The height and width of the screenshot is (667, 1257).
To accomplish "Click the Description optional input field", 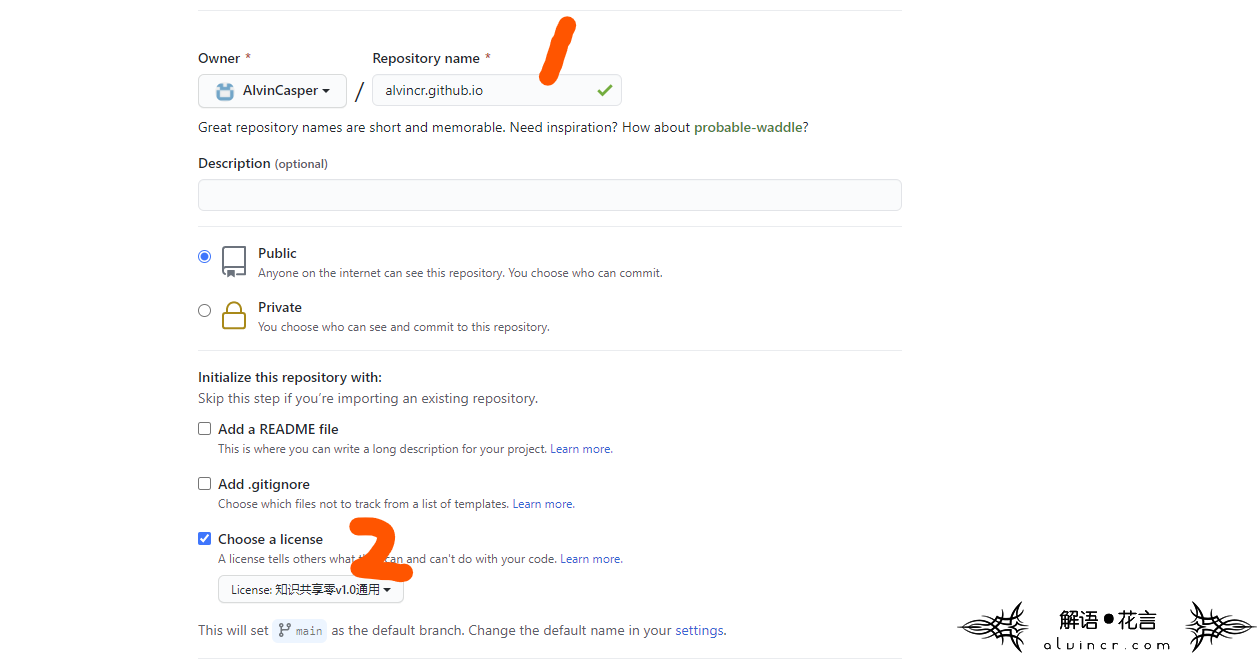I will pos(550,195).
